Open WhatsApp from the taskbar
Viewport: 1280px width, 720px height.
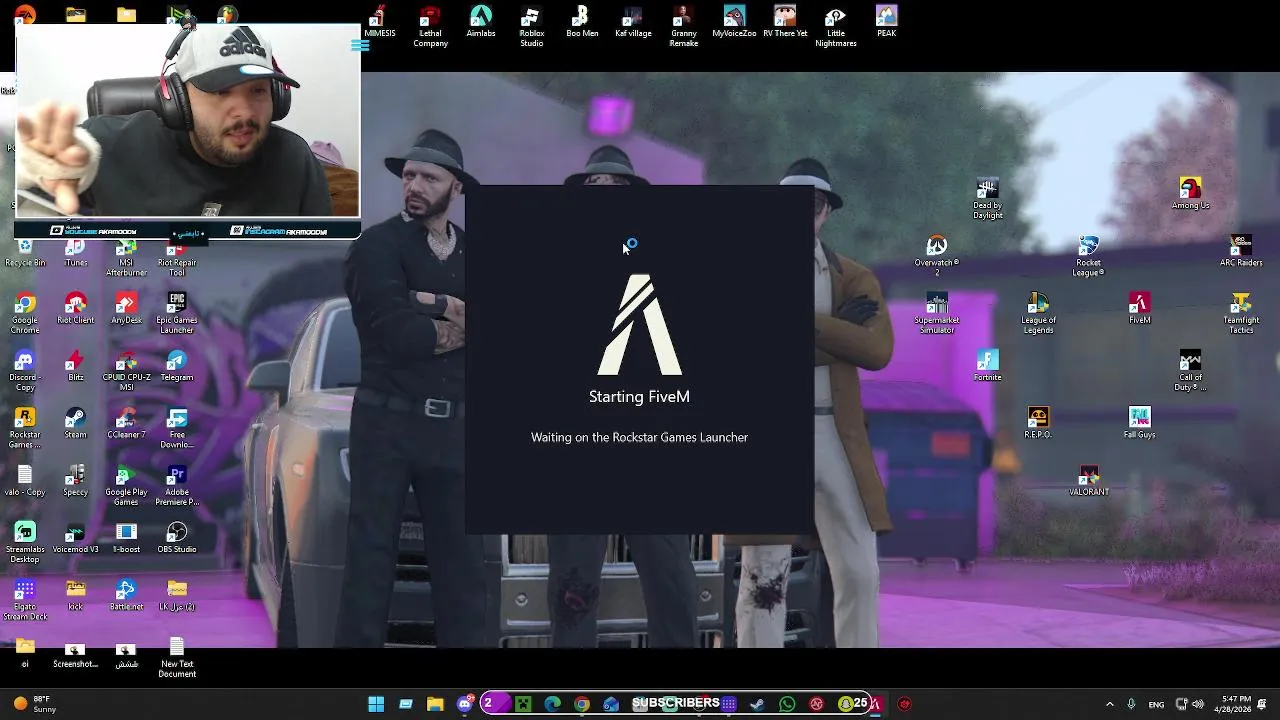tap(787, 704)
